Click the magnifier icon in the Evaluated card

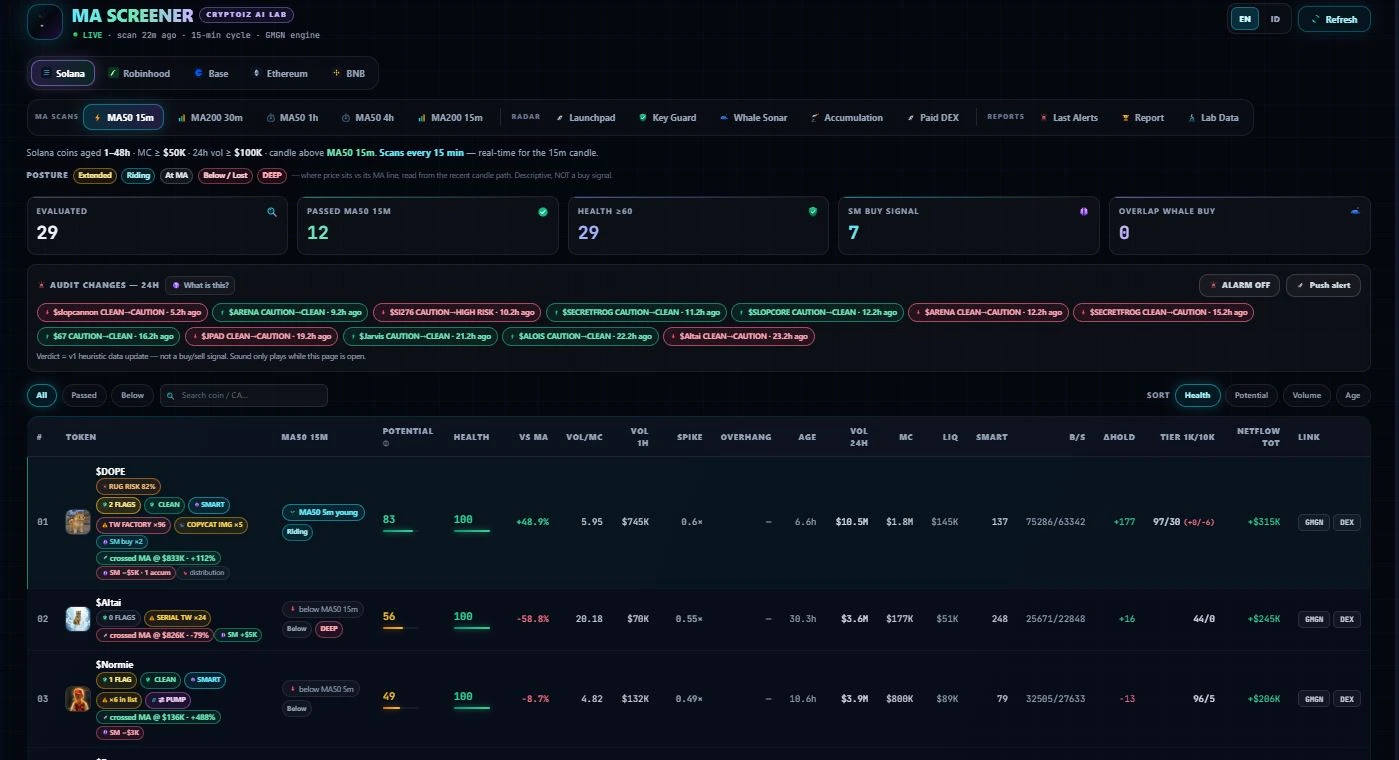click(x=272, y=212)
